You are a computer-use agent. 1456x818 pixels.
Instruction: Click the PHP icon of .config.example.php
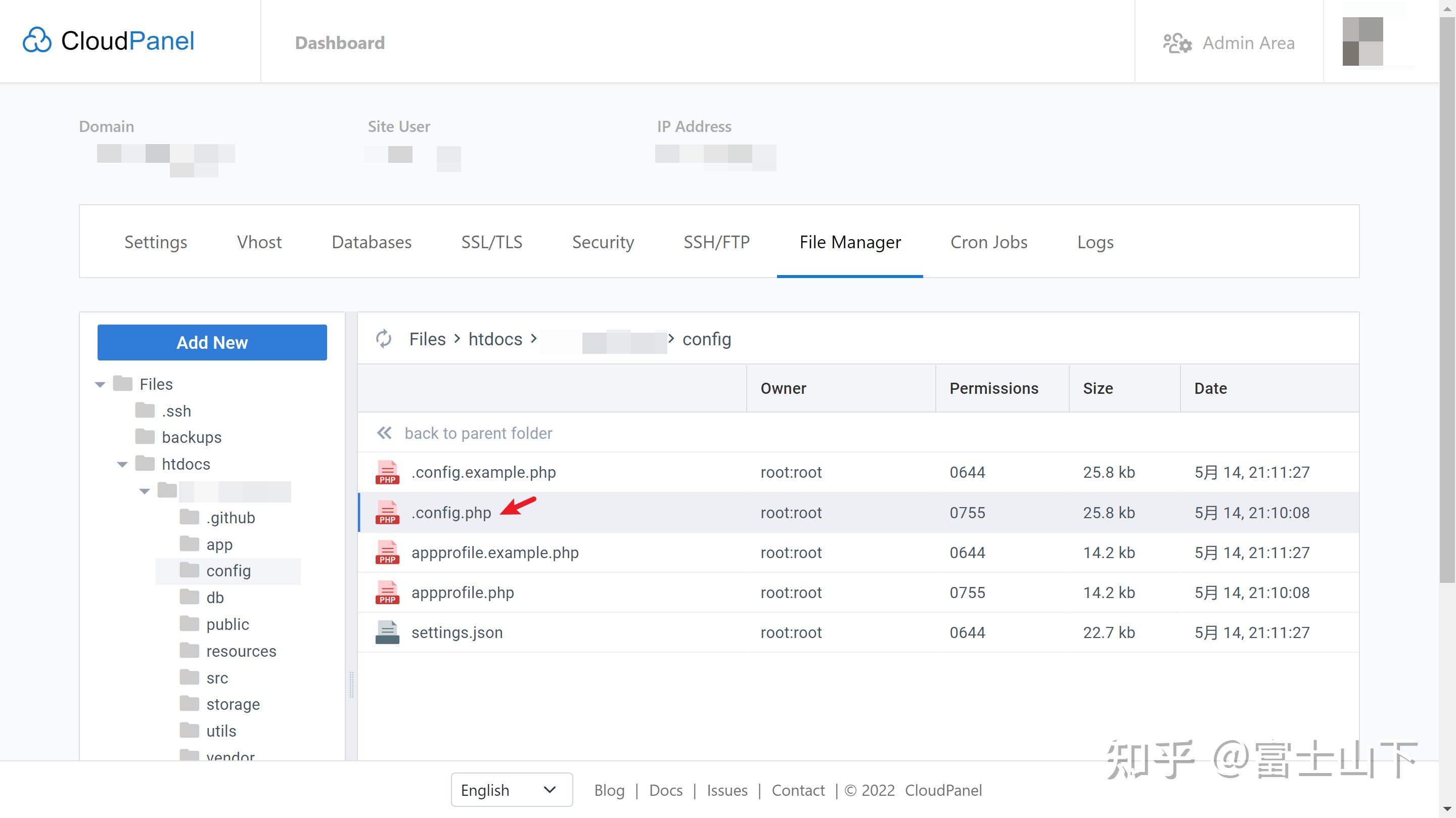click(387, 473)
